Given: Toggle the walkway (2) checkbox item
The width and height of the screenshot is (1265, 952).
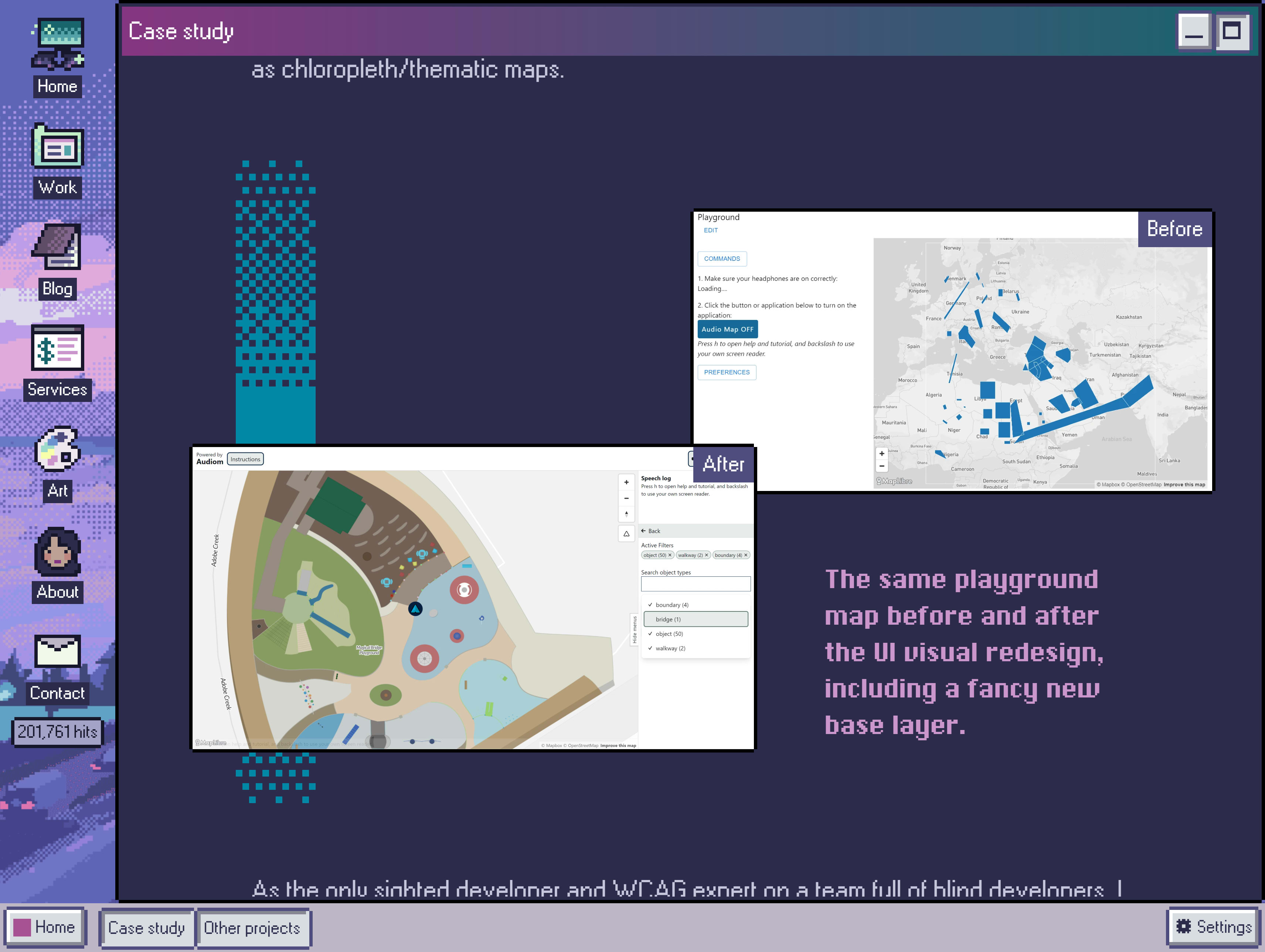Looking at the screenshot, I should [696, 648].
